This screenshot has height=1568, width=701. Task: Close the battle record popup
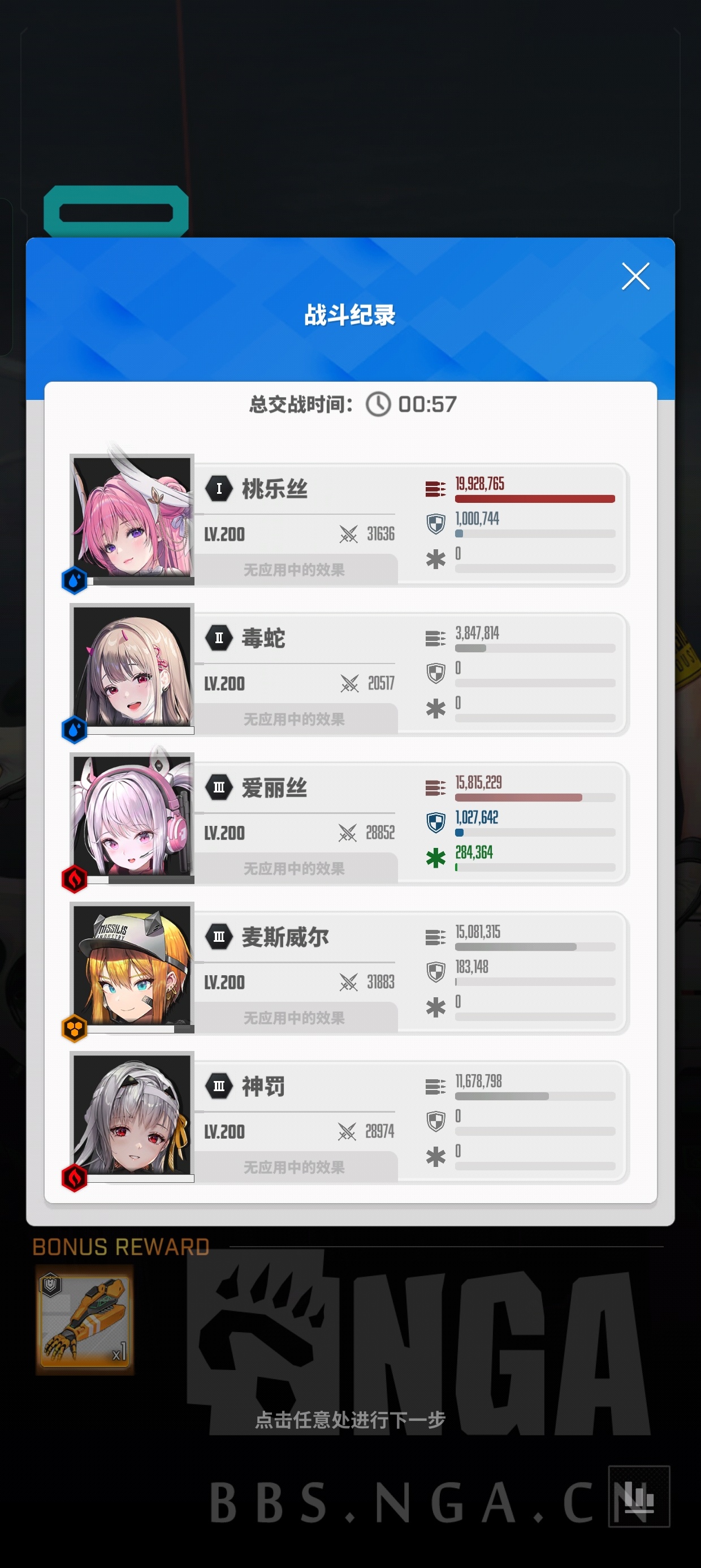(x=635, y=277)
